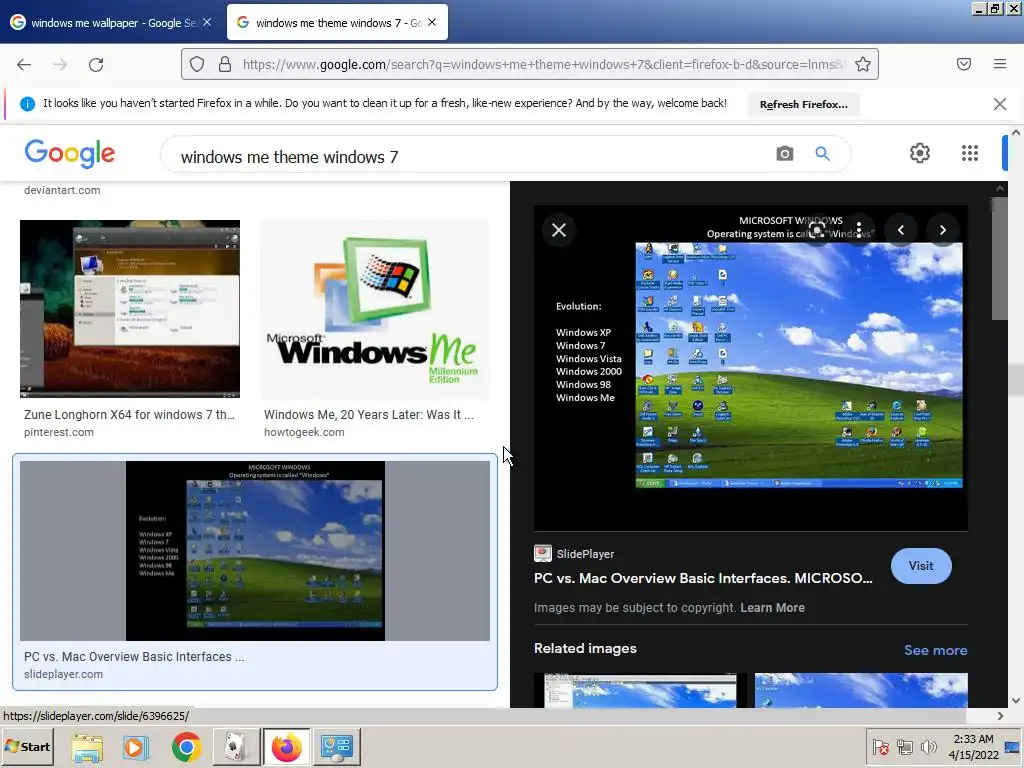Screen dimensions: 1024x768
Task: Click the Visit button for SlidePlayer
Action: click(921, 566)
